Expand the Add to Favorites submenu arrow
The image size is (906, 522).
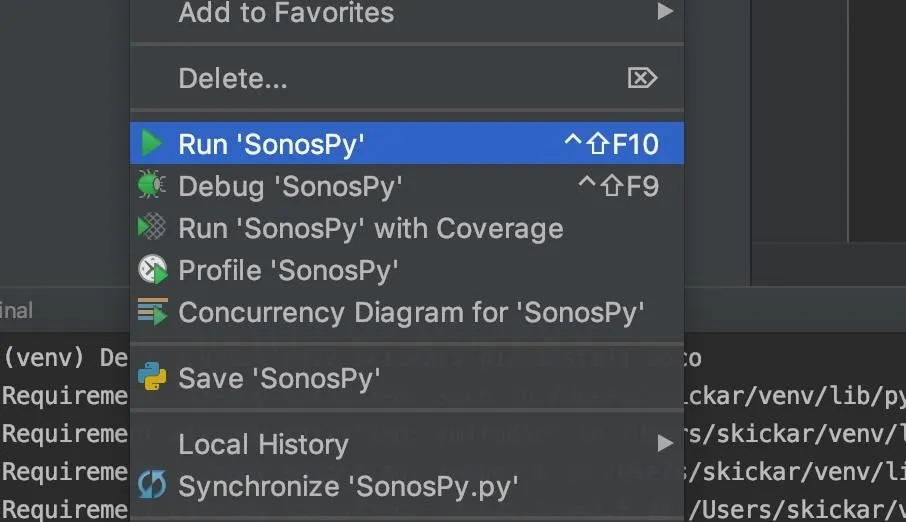pyautogui.click(x=666, y=11)
